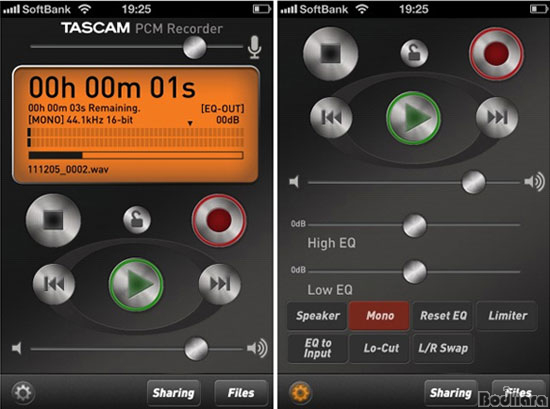Toggle EQ to Input
Image resolution: width=550 pixels, height=409 pixels.
[x=318, y=348]
